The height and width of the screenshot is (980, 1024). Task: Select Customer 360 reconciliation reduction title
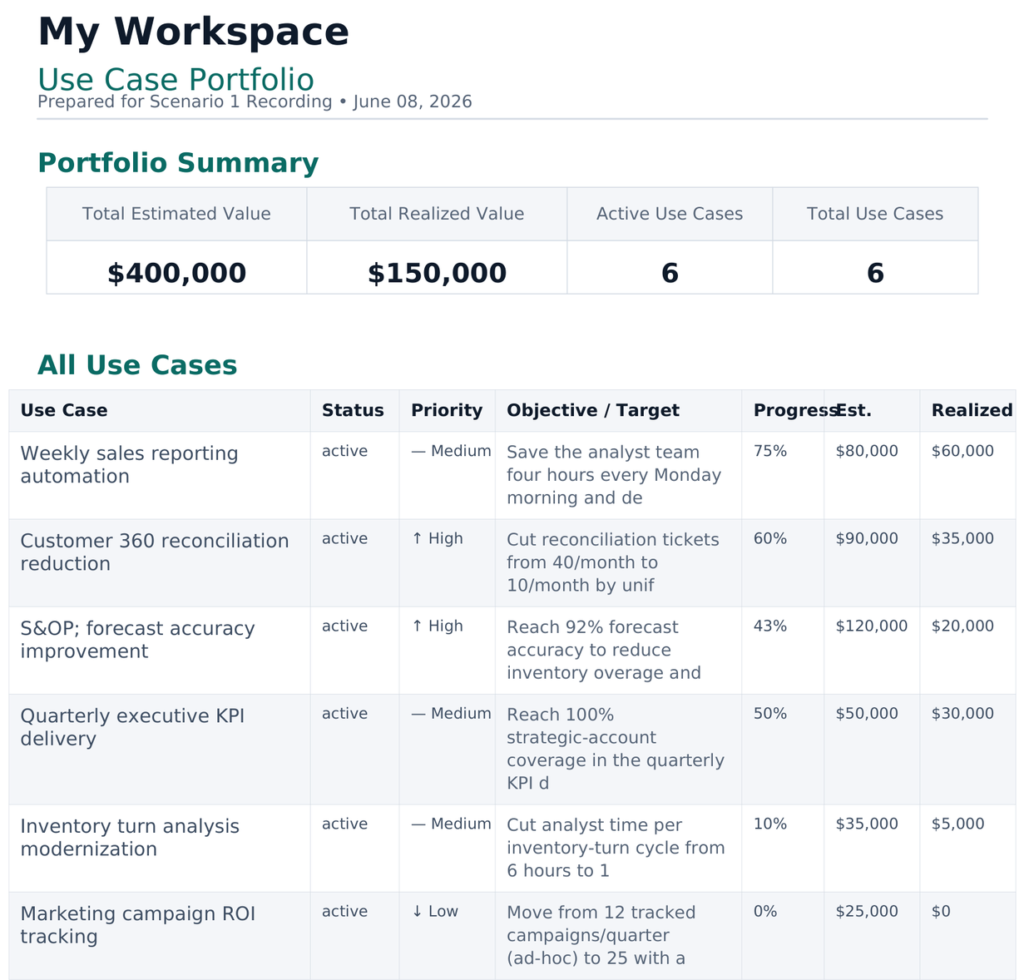tap(154, 552)
